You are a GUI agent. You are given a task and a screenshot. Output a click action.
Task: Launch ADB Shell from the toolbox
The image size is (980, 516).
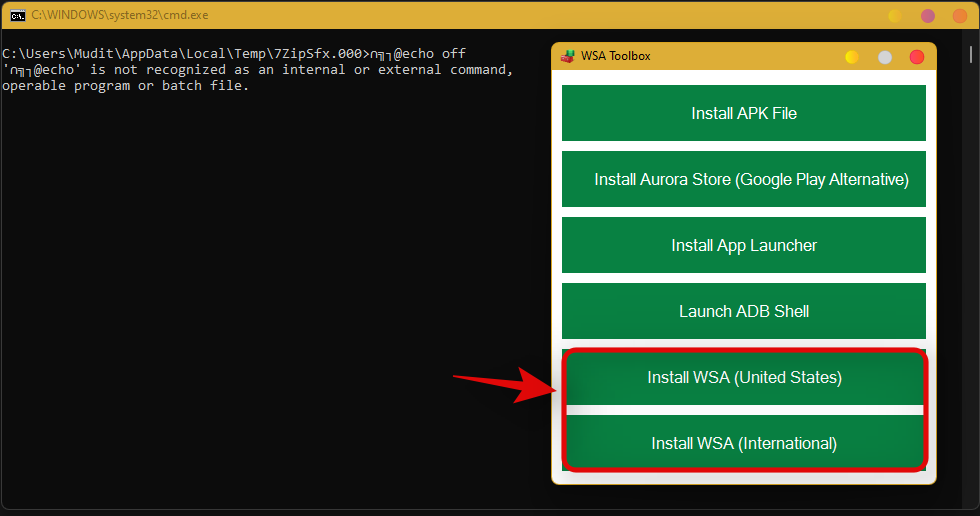(x=743, y=311)
